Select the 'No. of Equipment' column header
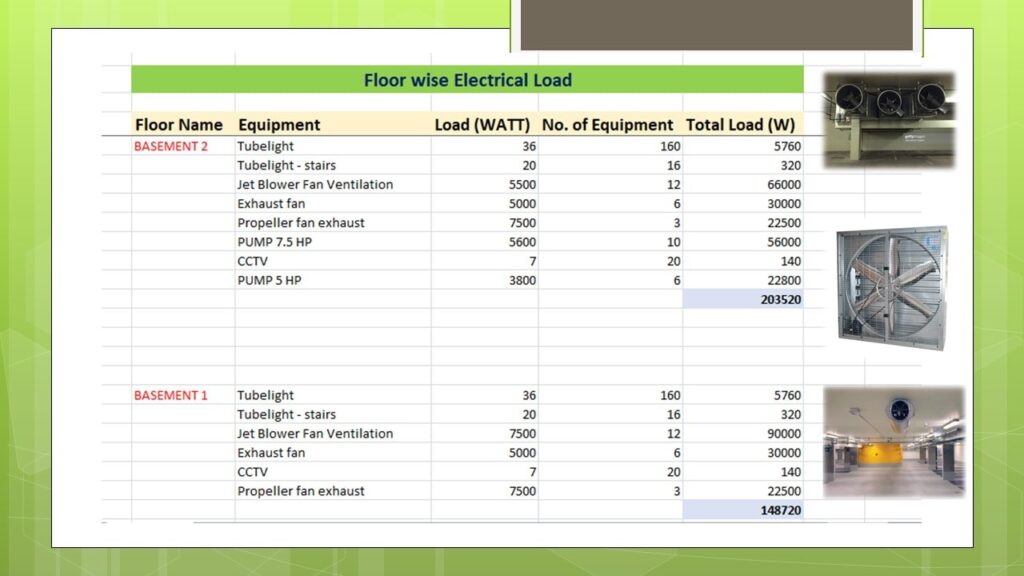The height and width of the screenshot is (576, 1024). point(606,125)
